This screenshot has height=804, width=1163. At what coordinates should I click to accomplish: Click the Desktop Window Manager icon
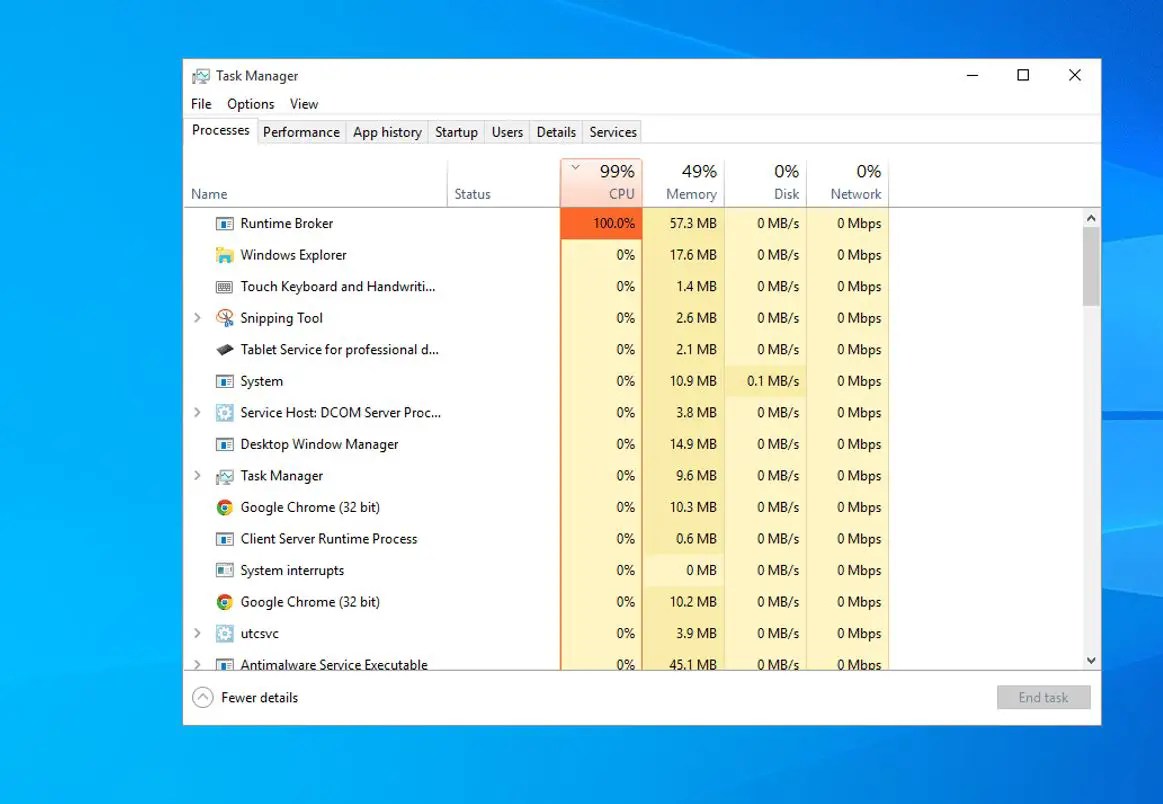(x=224, y=444)
